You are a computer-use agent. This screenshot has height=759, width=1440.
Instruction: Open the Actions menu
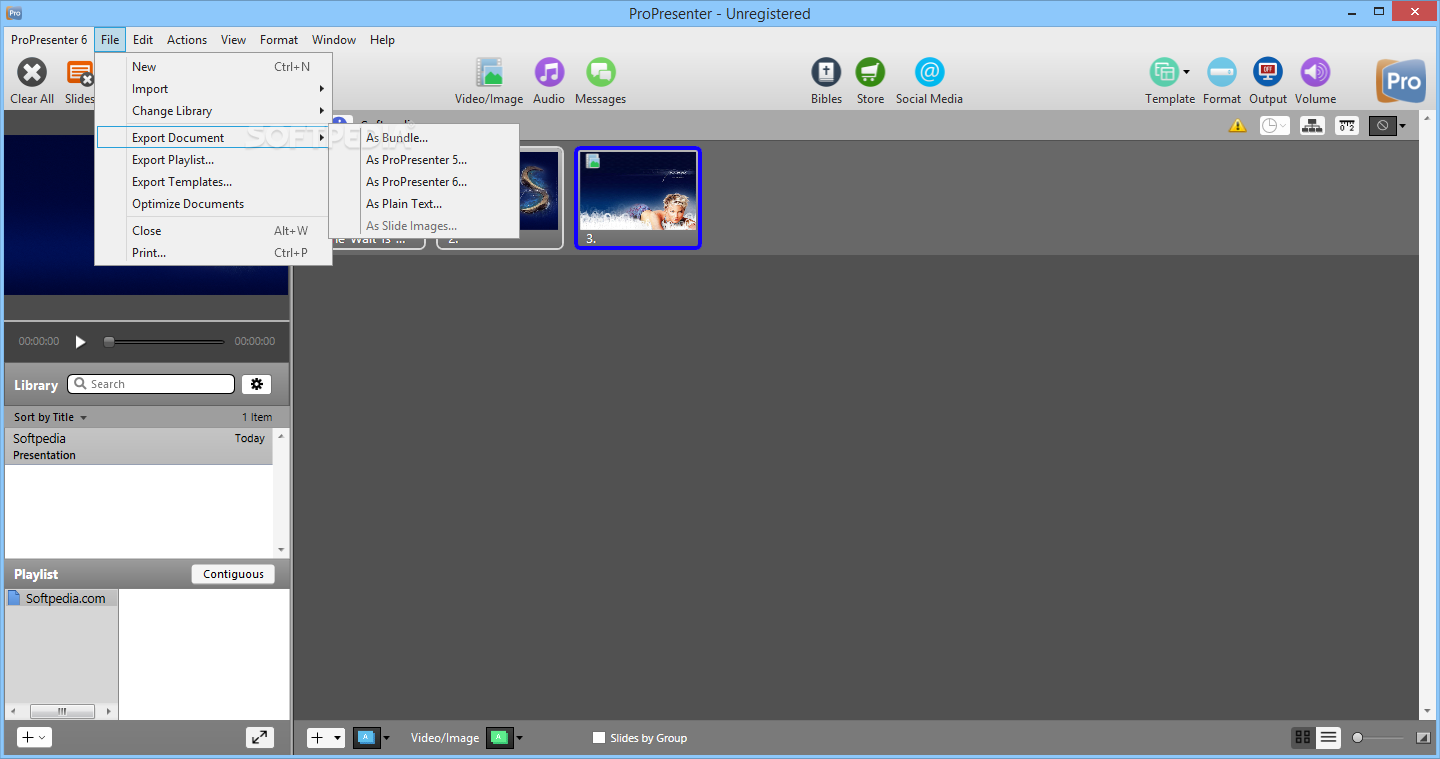point(187,40)
